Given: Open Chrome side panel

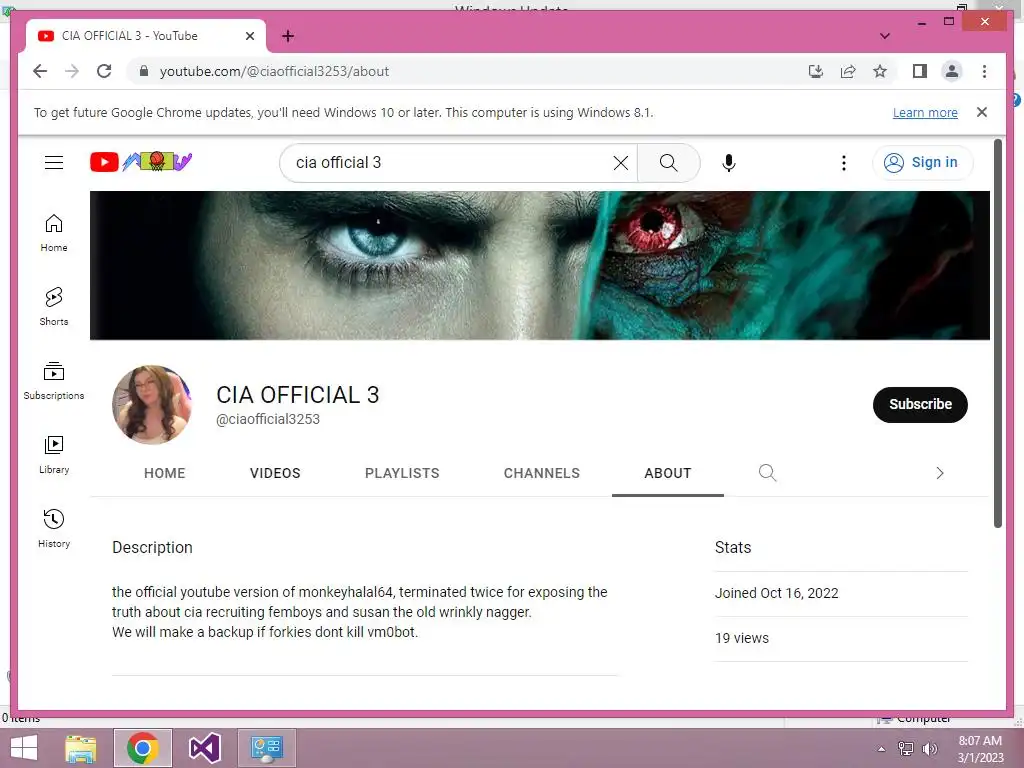Looking at the screenshot, I should tap(920, 71).
